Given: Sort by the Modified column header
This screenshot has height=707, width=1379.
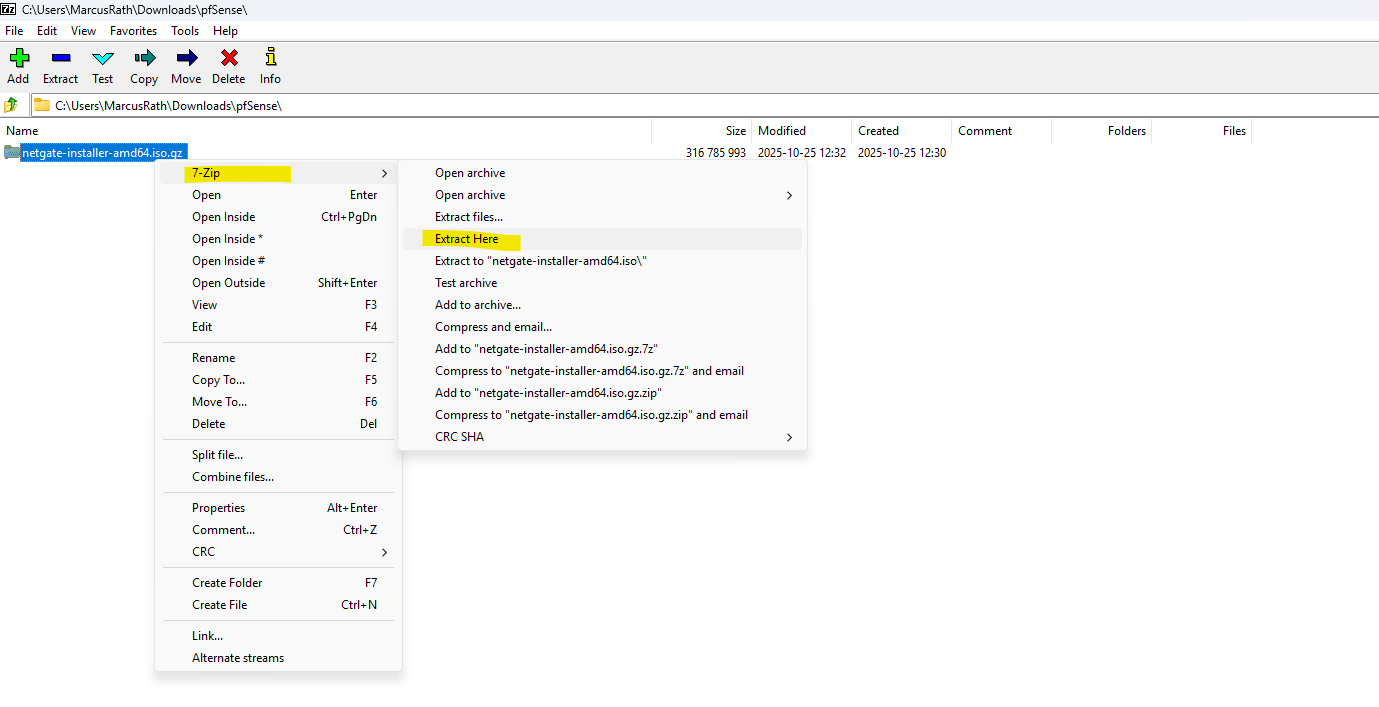Looking at the screenshot, I should click(x=782, y=131).
